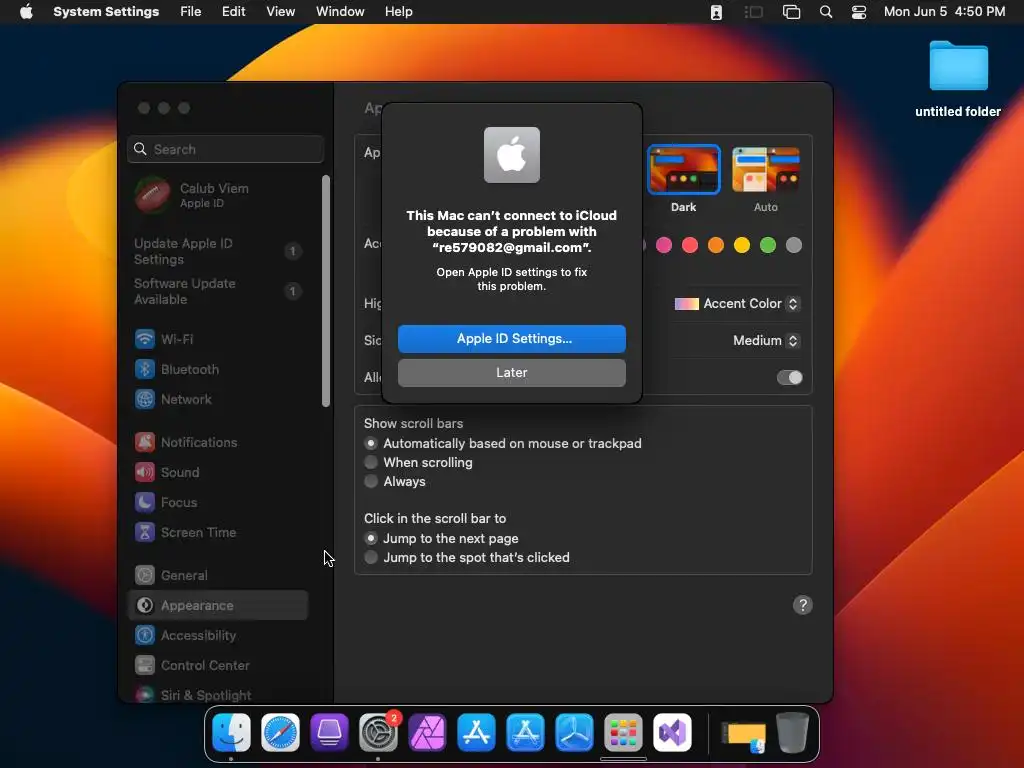Open the Notifications bell icon

(145, 442)
